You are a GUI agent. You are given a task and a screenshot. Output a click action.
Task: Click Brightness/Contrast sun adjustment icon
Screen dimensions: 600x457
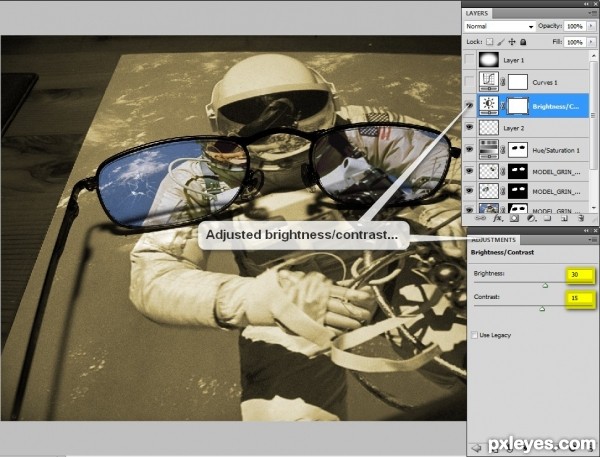click(489, 105)
